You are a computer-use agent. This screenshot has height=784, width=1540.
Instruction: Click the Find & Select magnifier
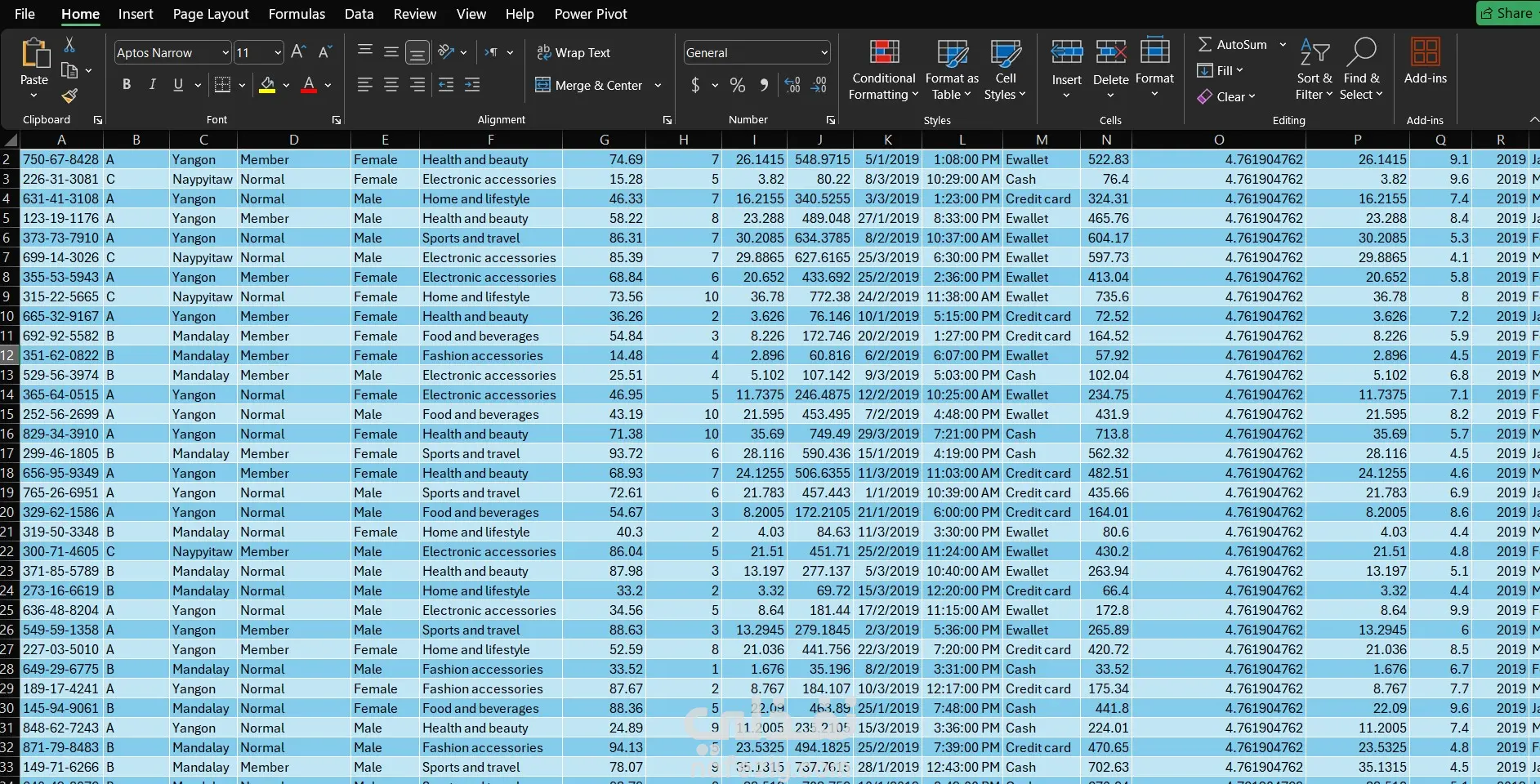click(1361, 70)
